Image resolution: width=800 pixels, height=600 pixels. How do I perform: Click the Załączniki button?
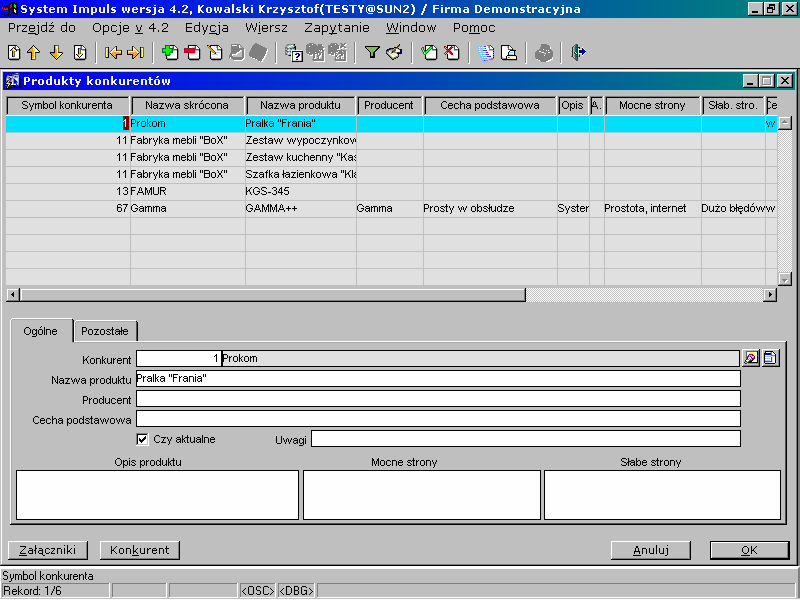coord(47,550)
